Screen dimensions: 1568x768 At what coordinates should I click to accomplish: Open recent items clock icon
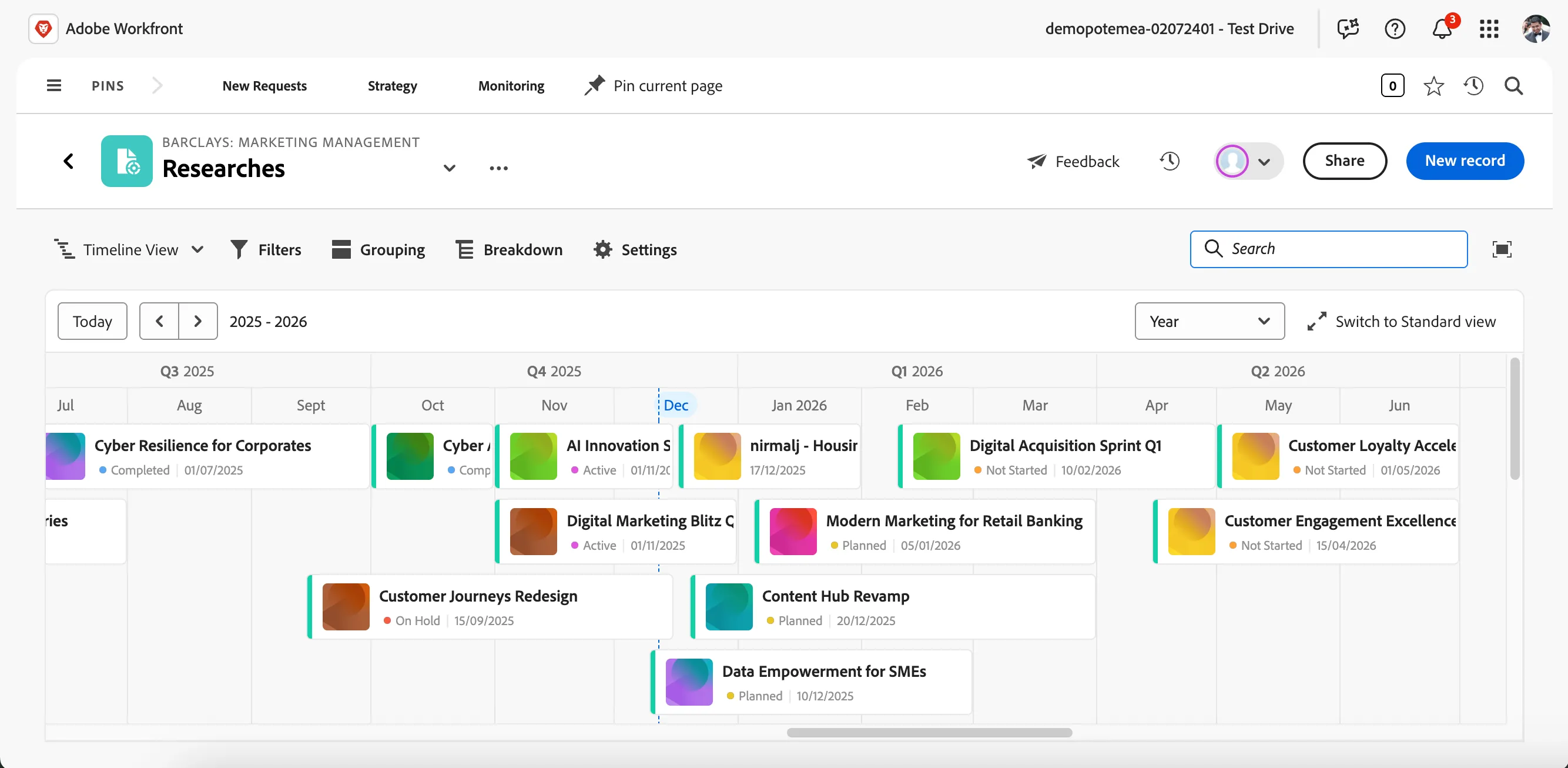pyautogui.click(x=1473, y=86)
